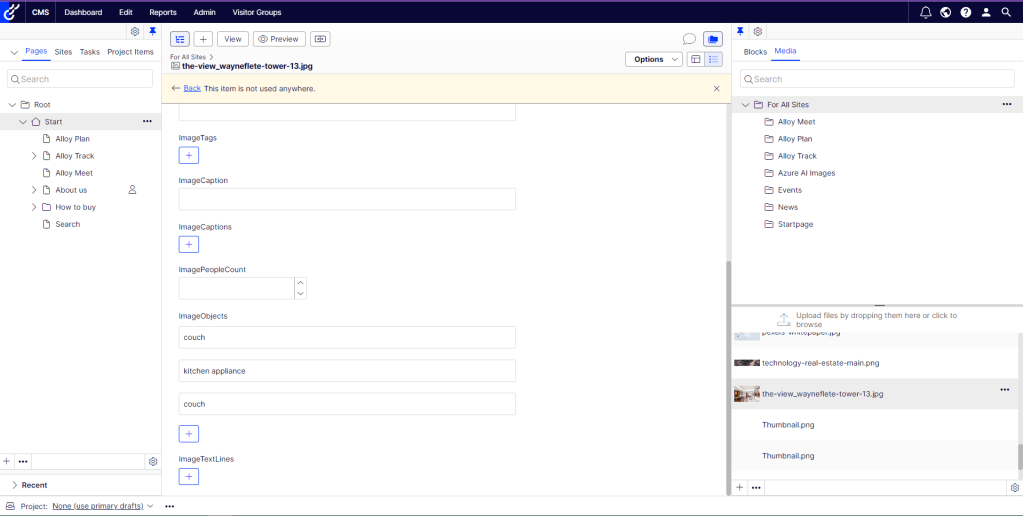Expand the Recent section

14,485
